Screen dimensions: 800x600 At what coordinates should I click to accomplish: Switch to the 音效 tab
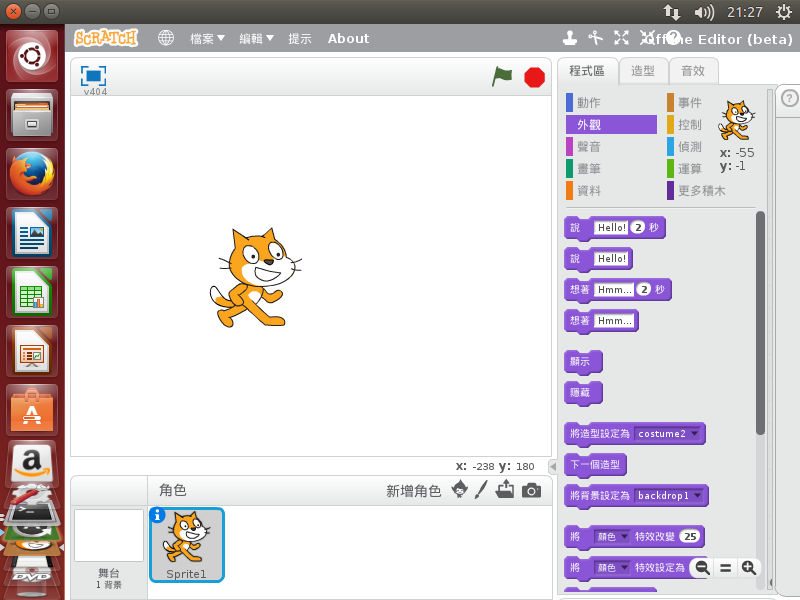(x=693, y=71)
